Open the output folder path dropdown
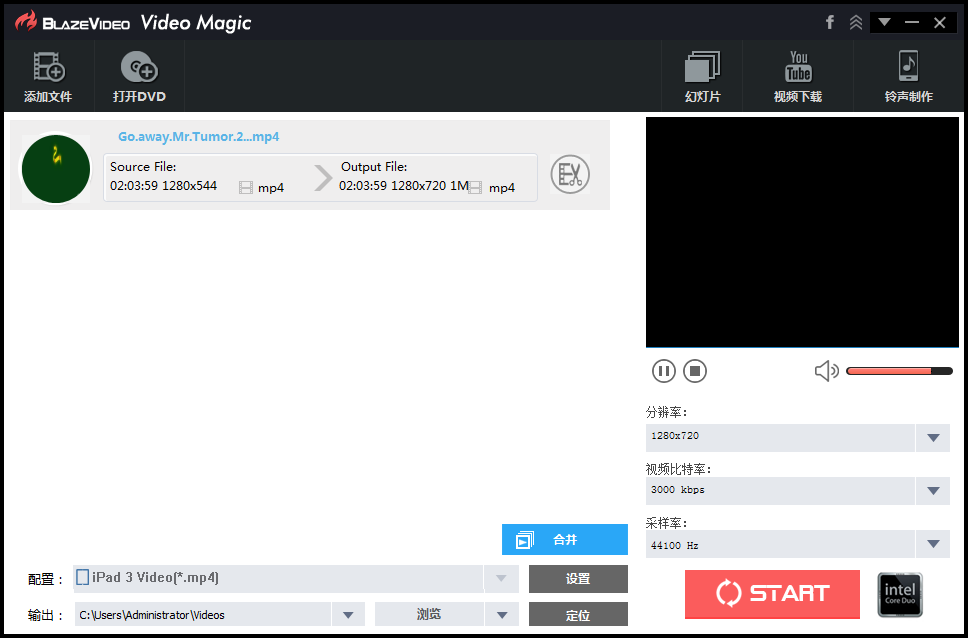The image size is (968, 638). coord(347,614)
